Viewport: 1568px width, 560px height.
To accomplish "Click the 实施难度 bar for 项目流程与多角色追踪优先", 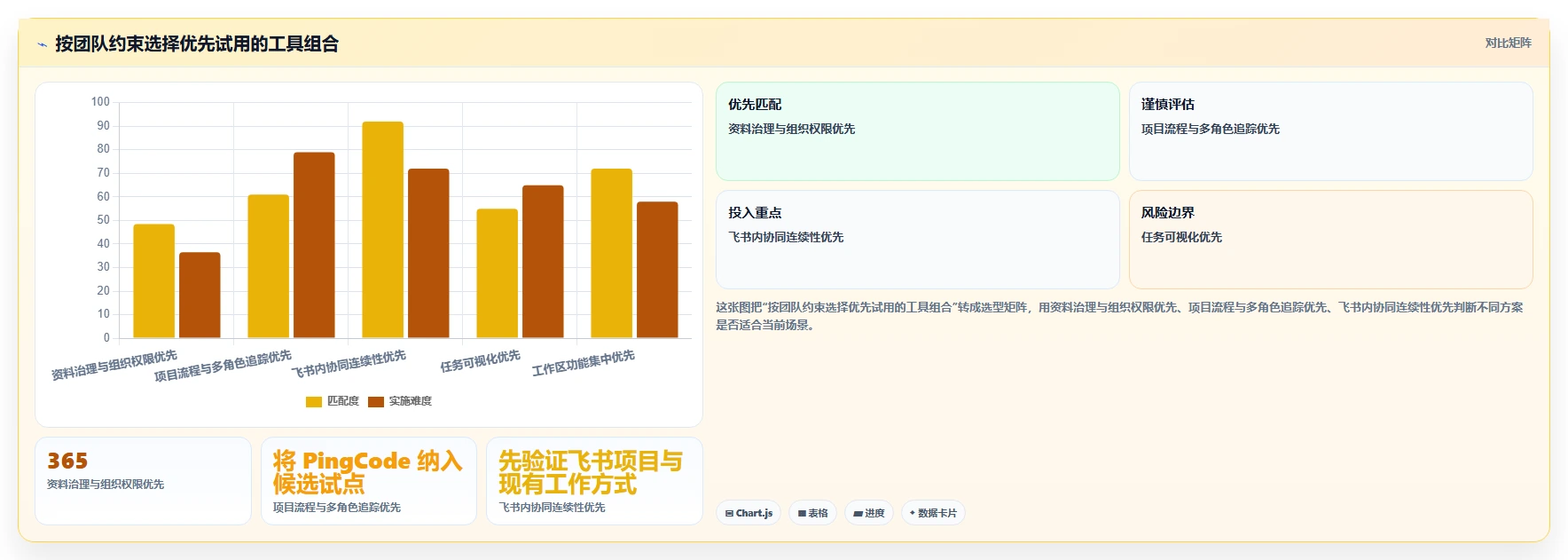I will point(314,245).
